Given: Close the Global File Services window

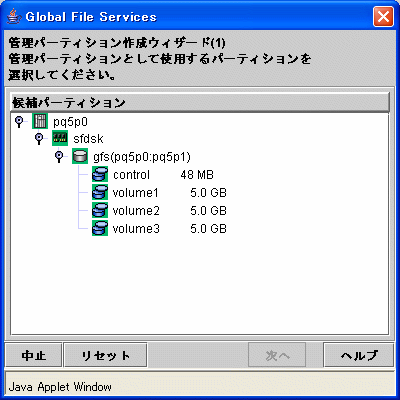Looking at the screenshot, I should pos(383,16).
